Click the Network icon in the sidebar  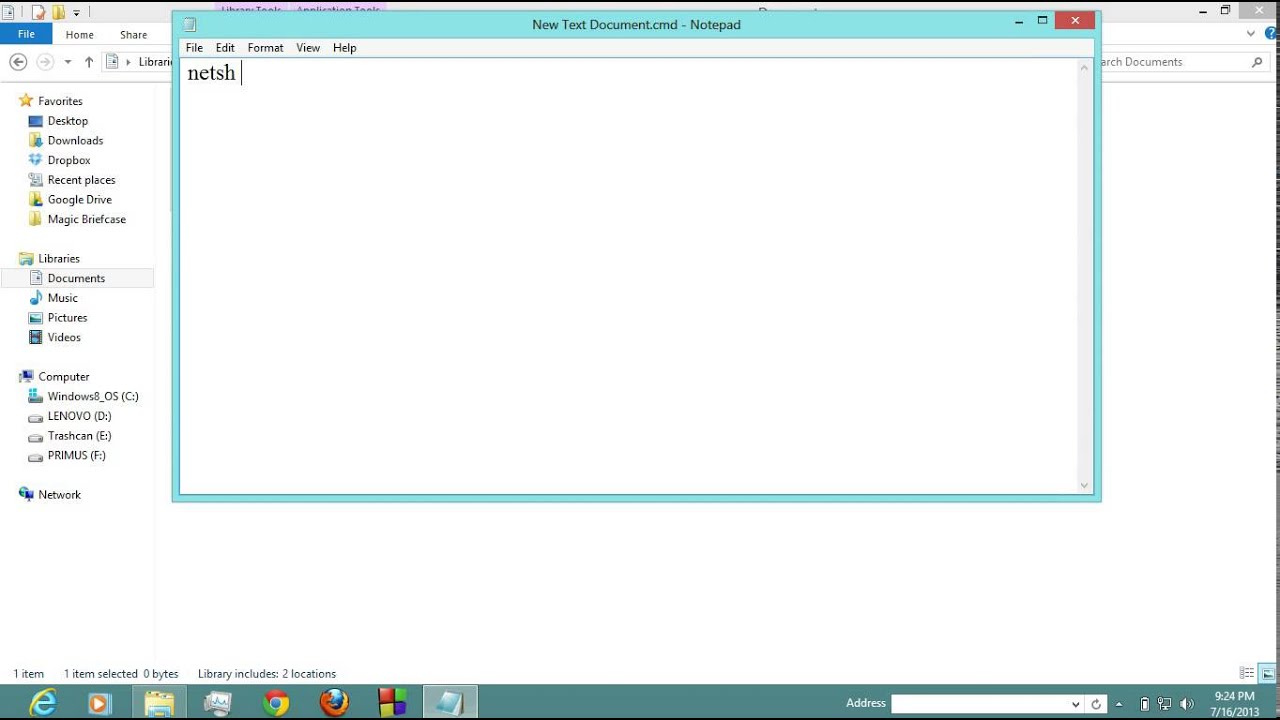26,494
